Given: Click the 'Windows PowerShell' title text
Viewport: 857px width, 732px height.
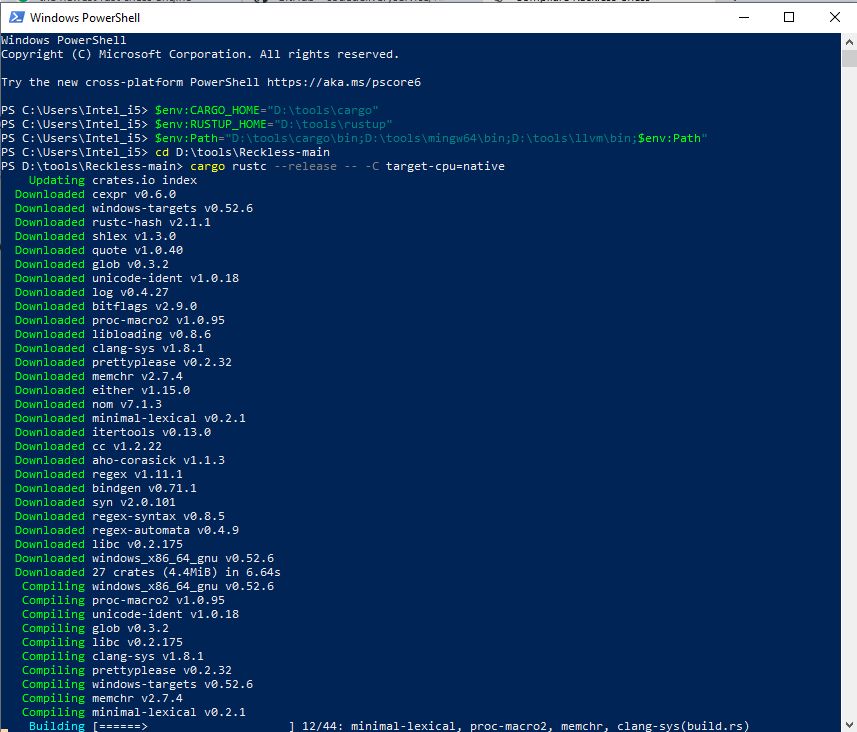Looking at the screenshot, I should pyautogui.click(x=85, y=17).
